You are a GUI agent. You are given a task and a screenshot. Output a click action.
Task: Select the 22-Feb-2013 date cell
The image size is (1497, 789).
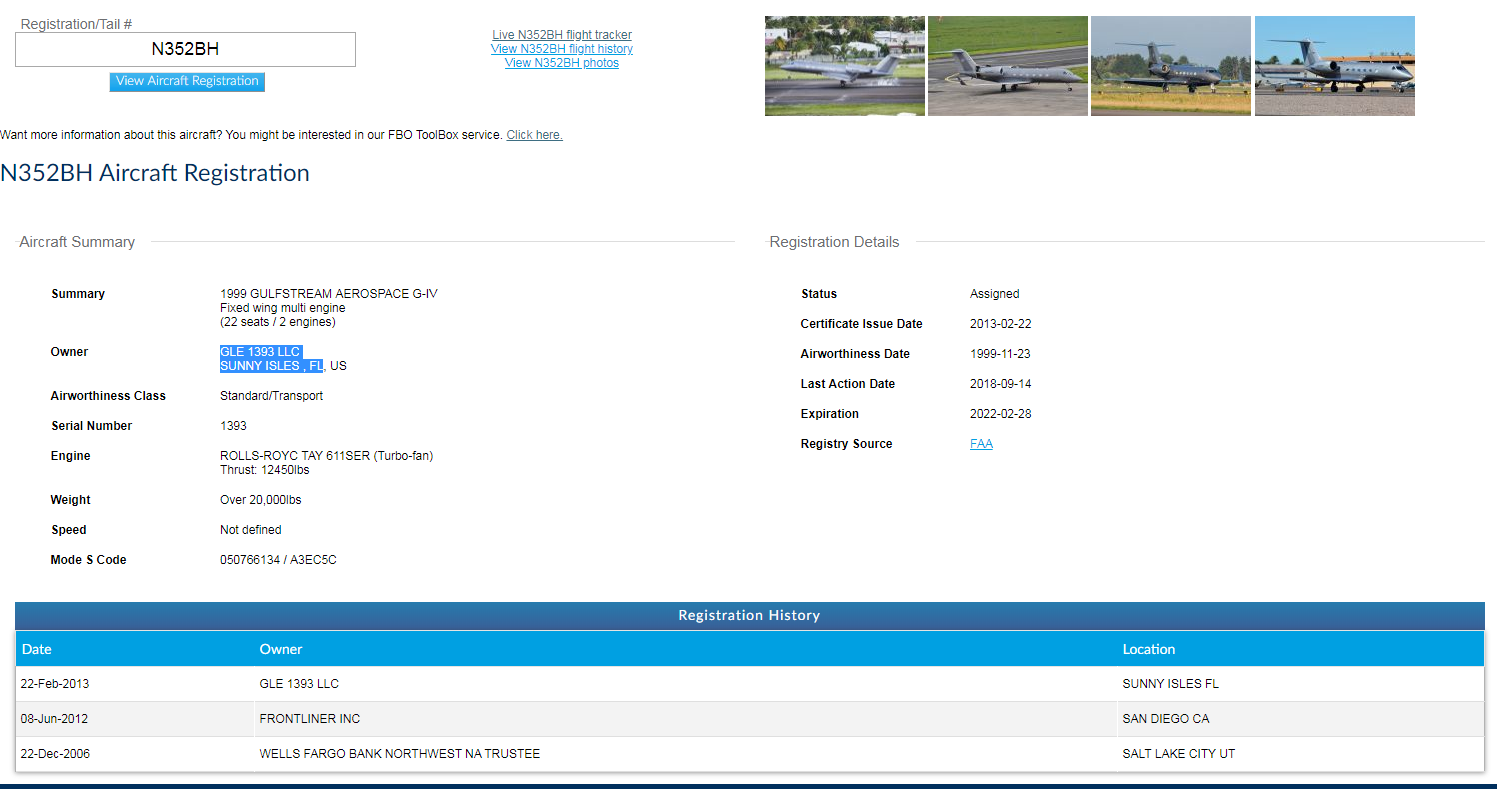click(55, 684)
